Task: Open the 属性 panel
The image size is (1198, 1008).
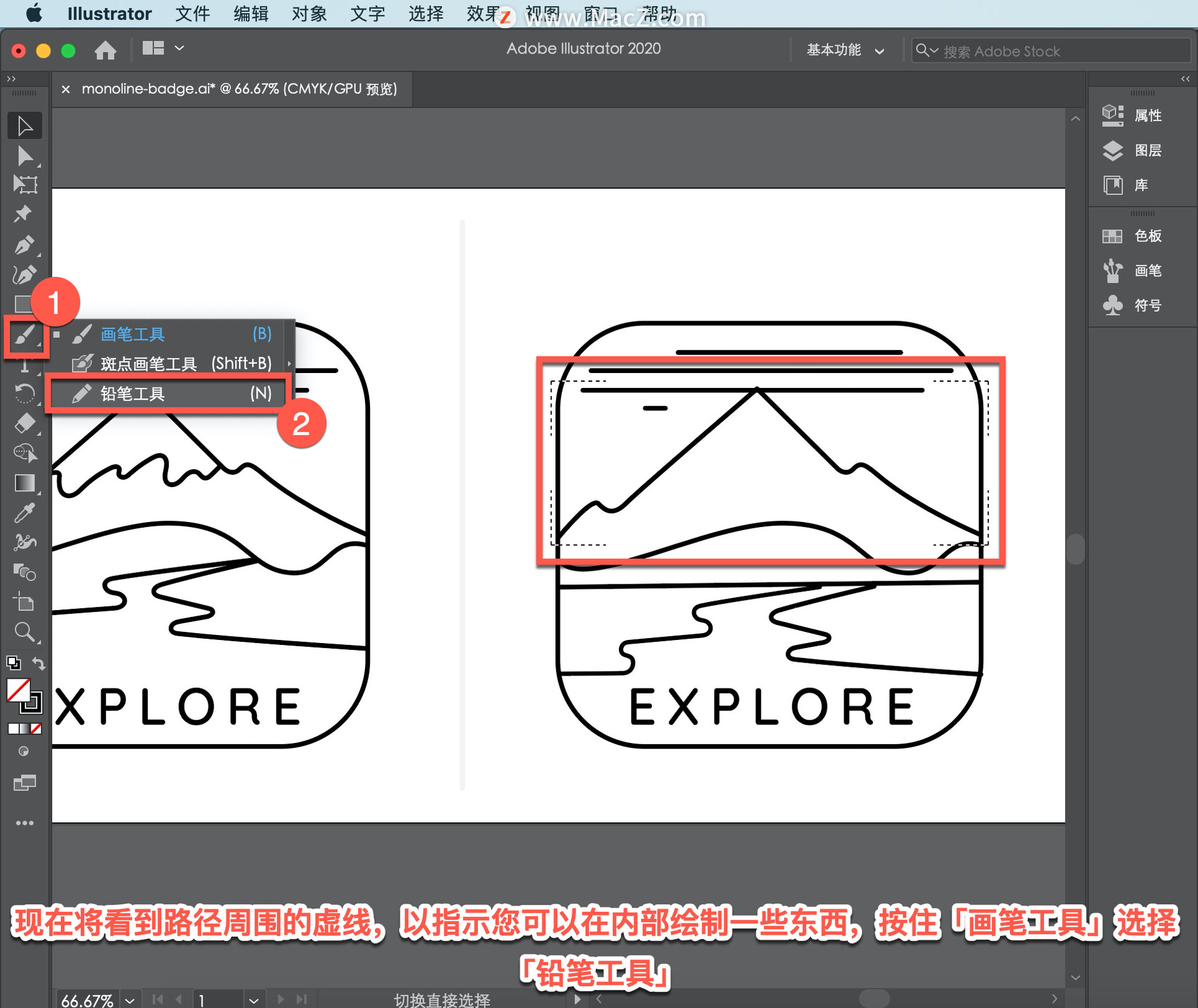Action: click(1132, 115)
